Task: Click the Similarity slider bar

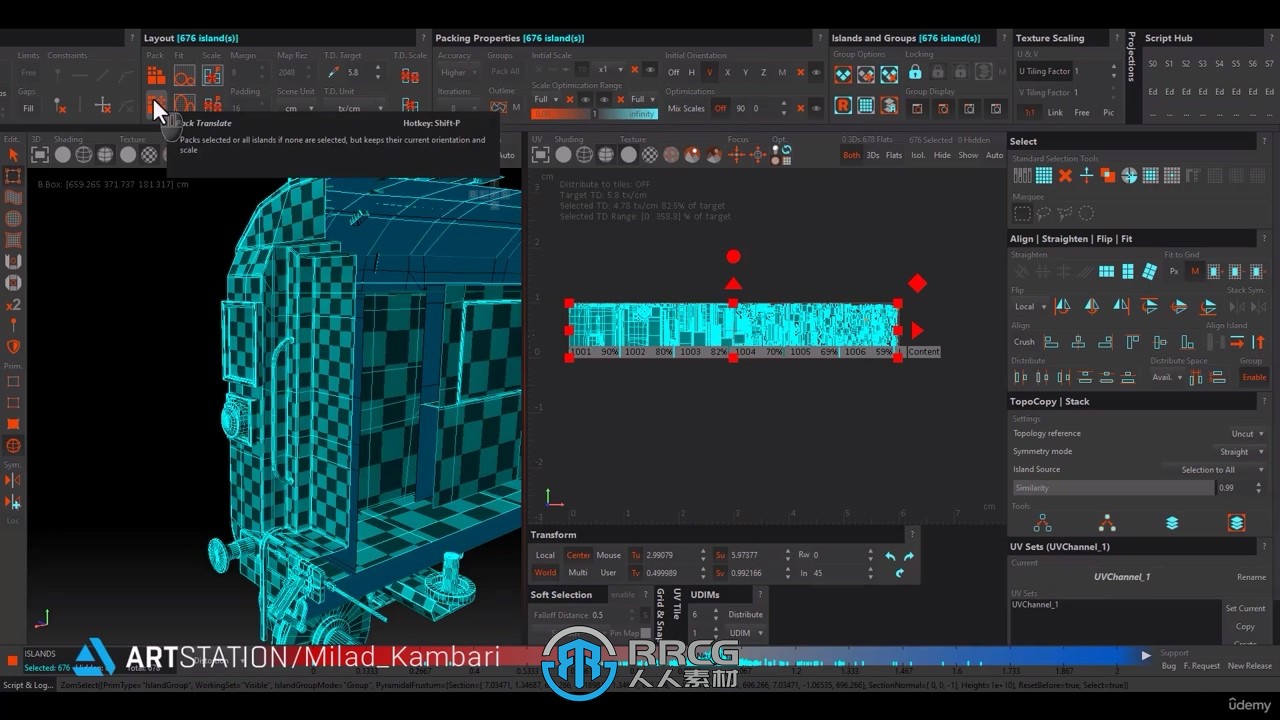Action: pyautogui.click(x=1113, y=488)
